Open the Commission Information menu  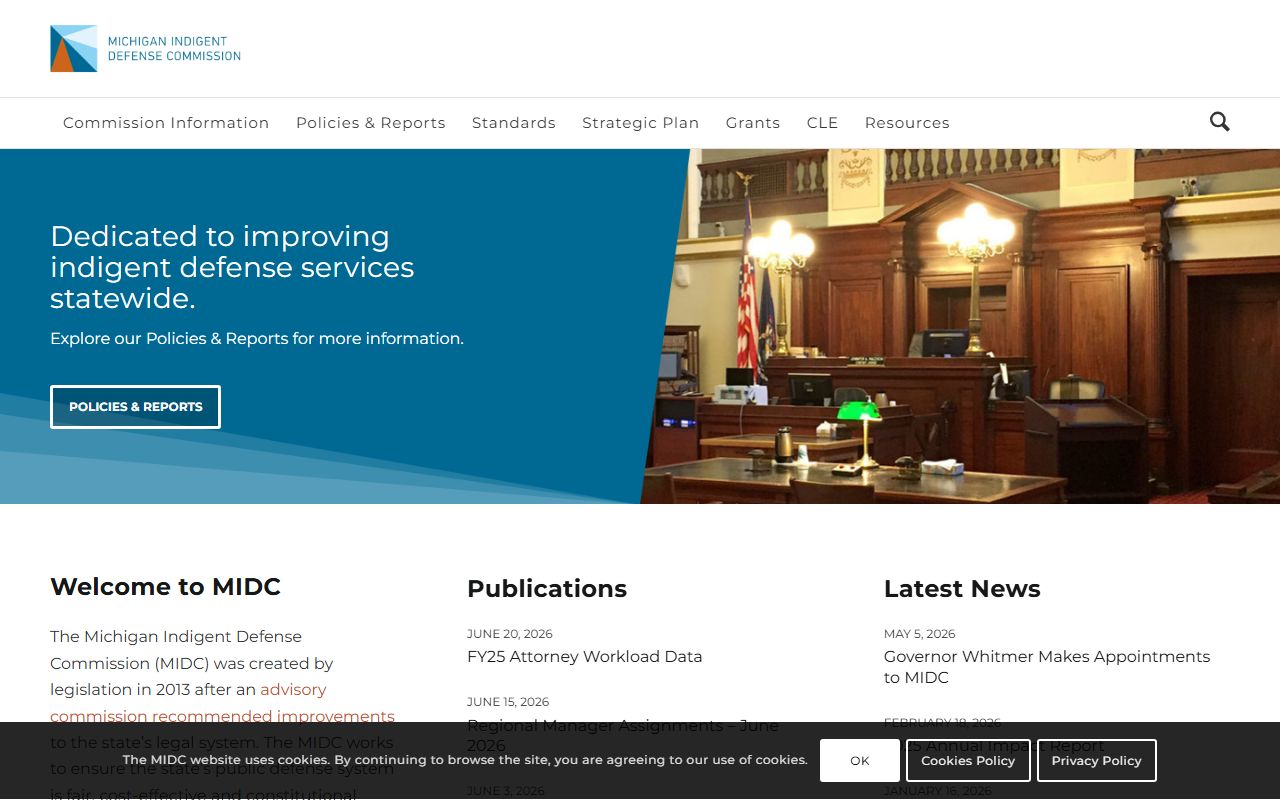point(166,123)
